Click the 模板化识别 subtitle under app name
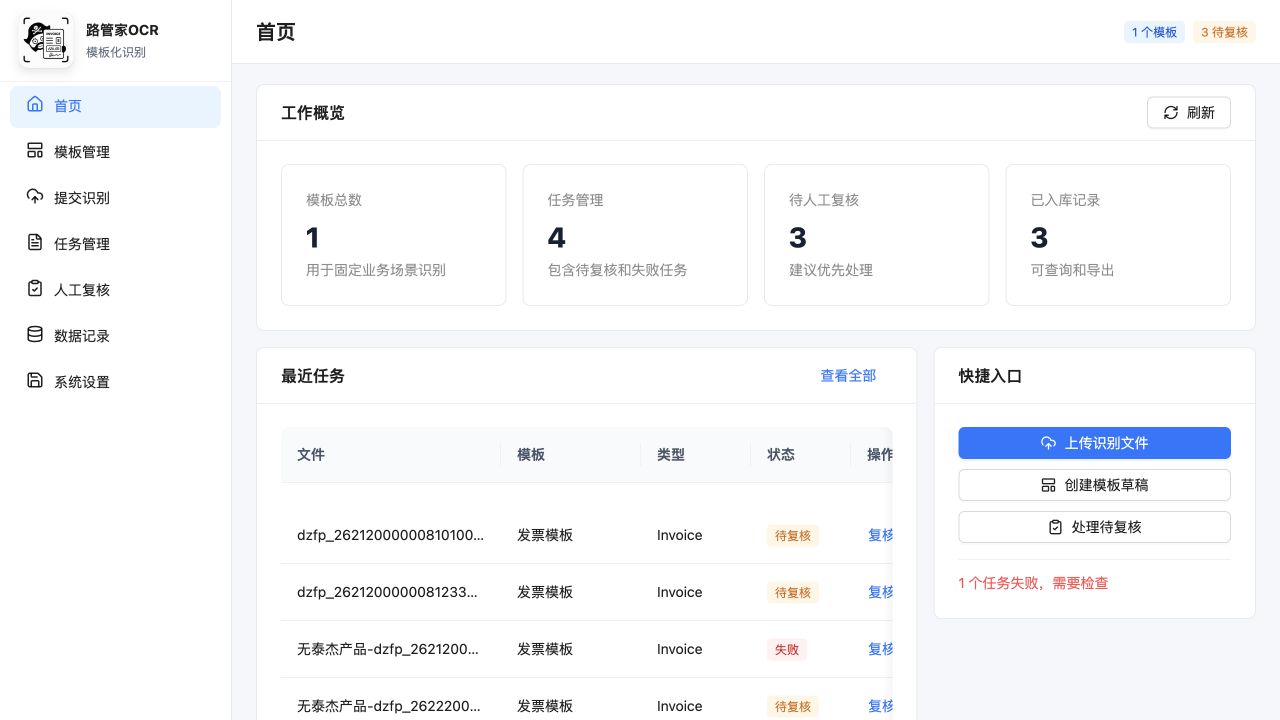Viewport: 1280px width, 720px height. [116, 52]
